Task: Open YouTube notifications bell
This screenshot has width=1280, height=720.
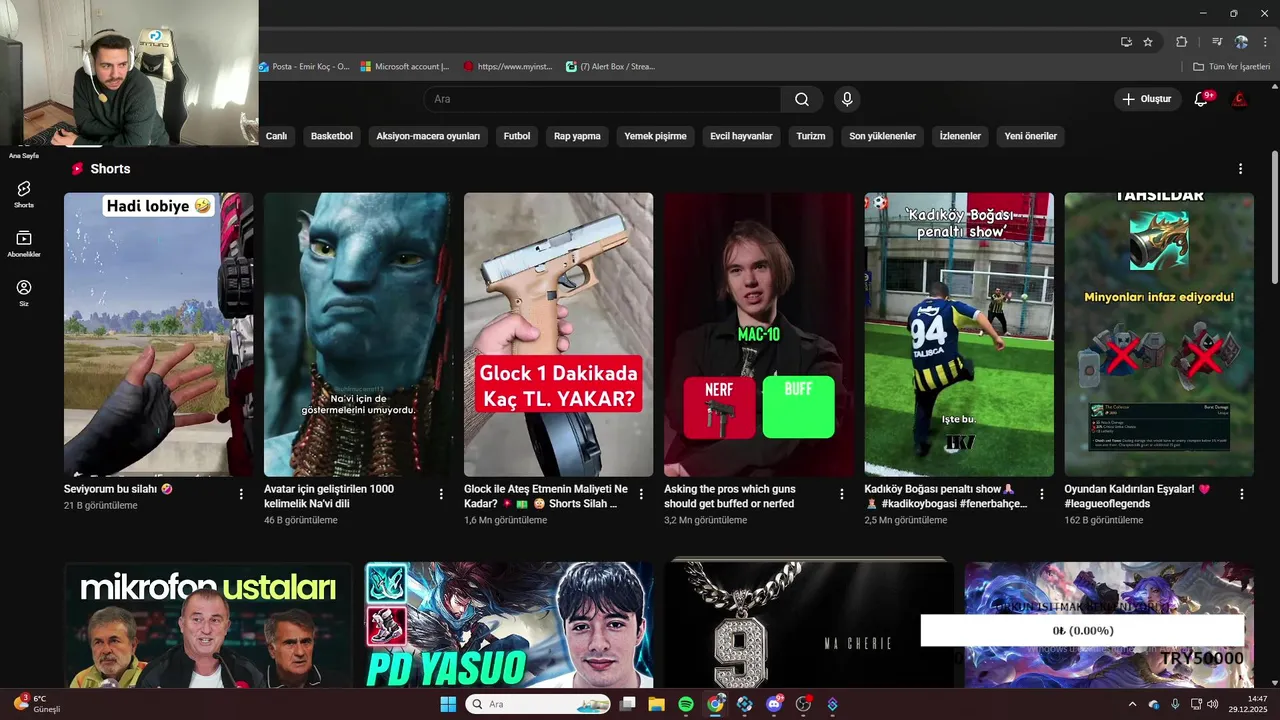Action: tap(1202, 99)
